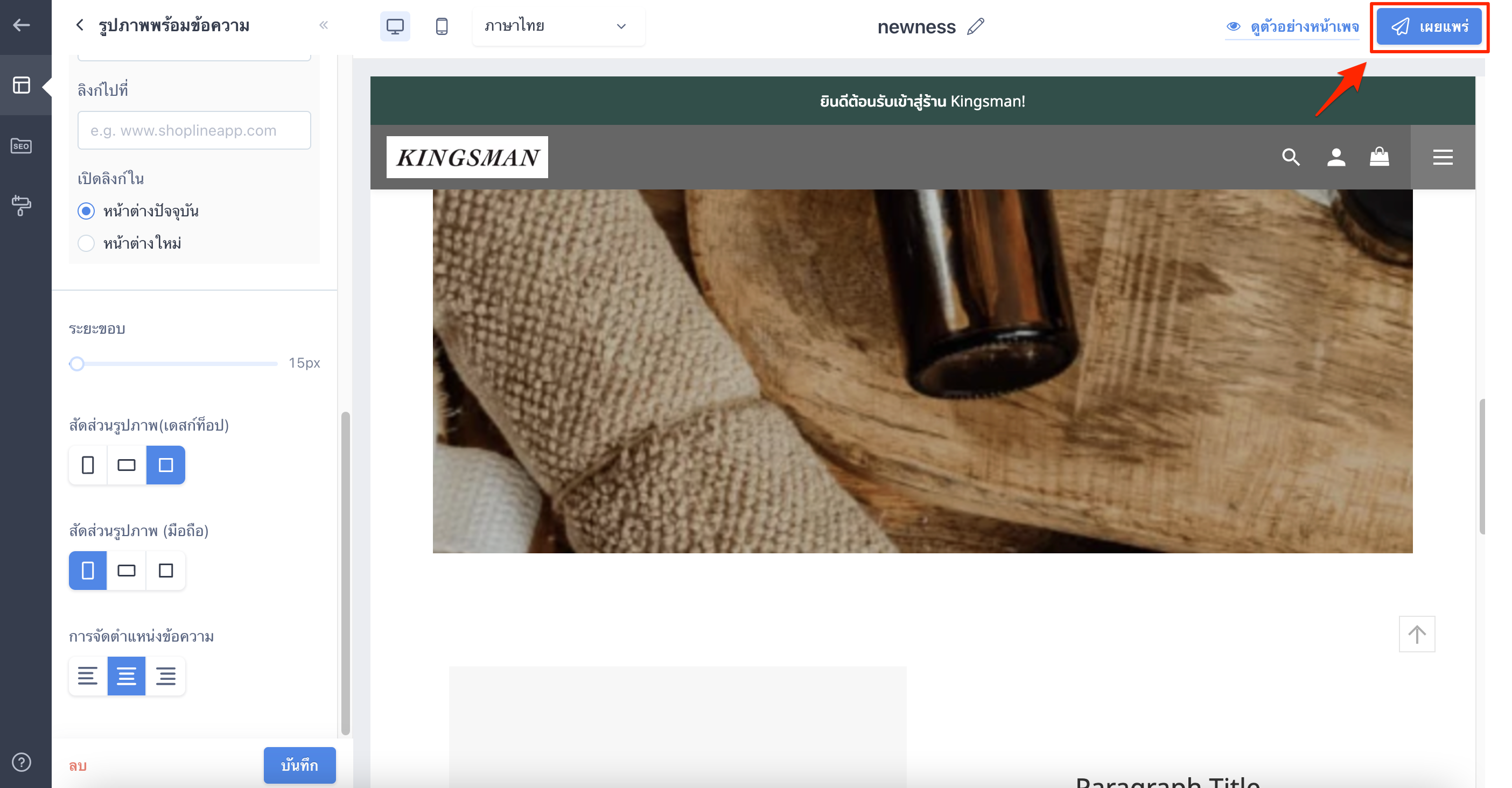Align text to the left

88,676
